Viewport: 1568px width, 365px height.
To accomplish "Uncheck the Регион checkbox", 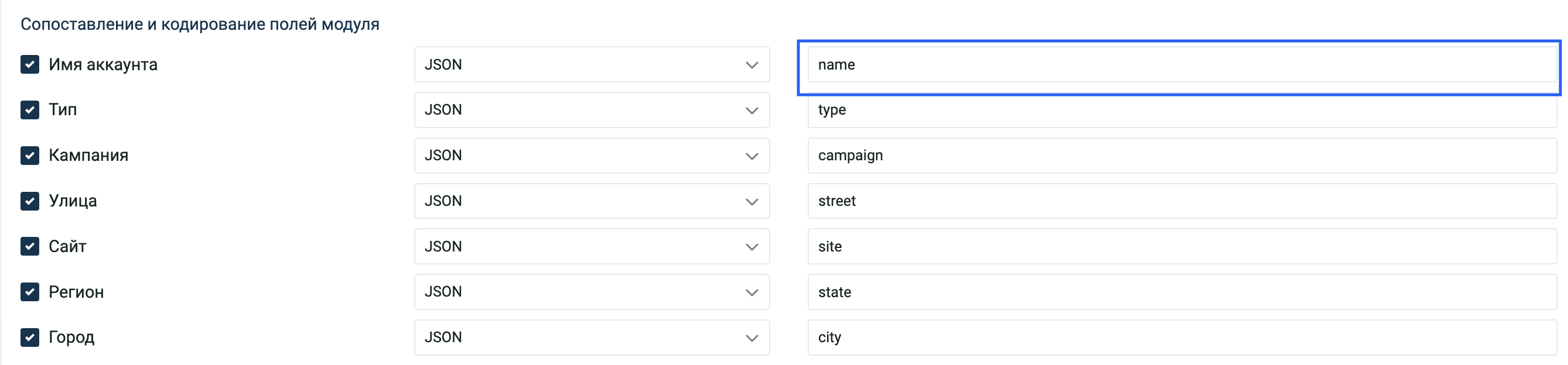I will tap(30, 292).
